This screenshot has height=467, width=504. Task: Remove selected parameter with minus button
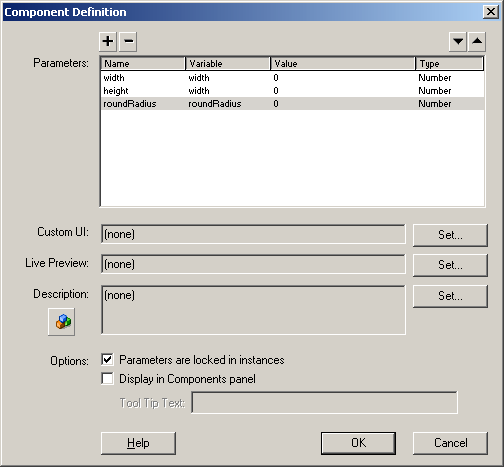[128, 42]
